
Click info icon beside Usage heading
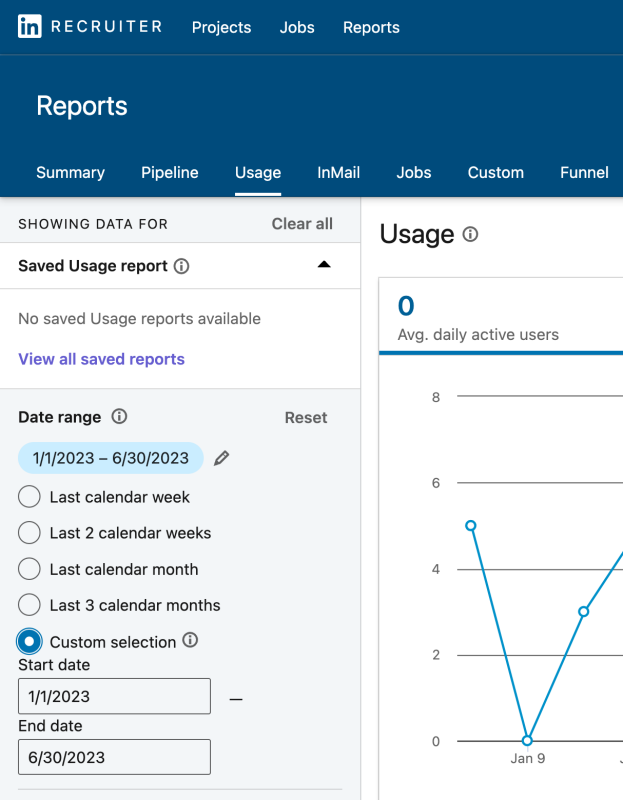click(470, 234)
